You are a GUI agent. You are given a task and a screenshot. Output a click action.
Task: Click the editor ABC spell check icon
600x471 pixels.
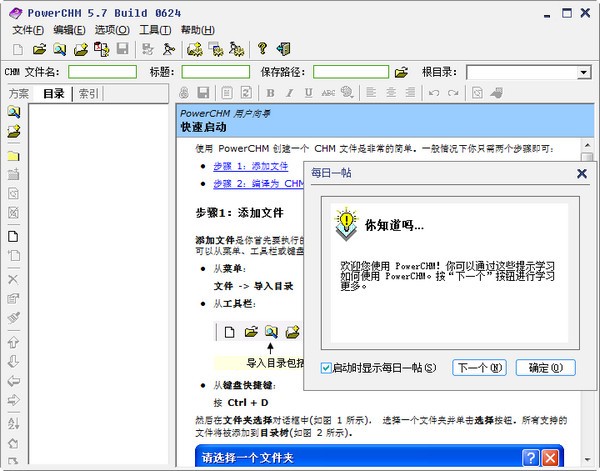(x=328, y=93)
